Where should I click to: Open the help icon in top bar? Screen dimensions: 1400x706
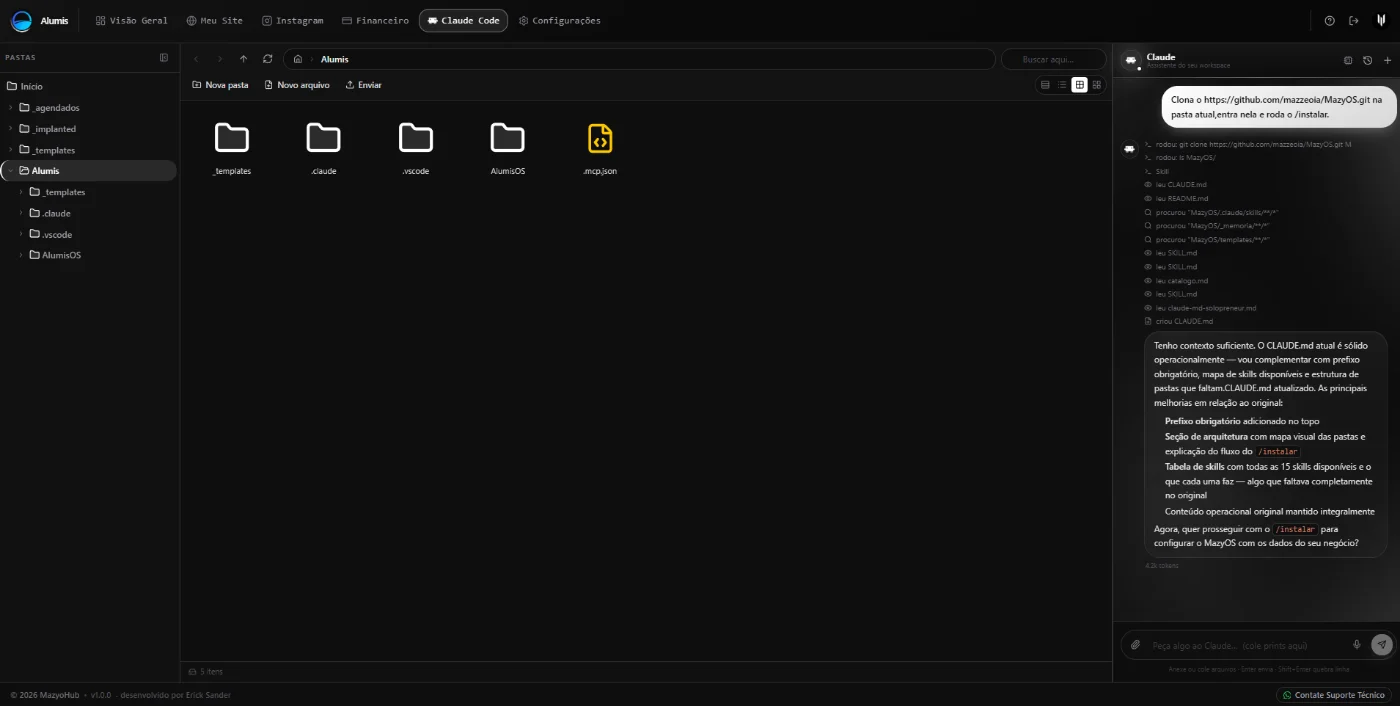point(1329,20)
